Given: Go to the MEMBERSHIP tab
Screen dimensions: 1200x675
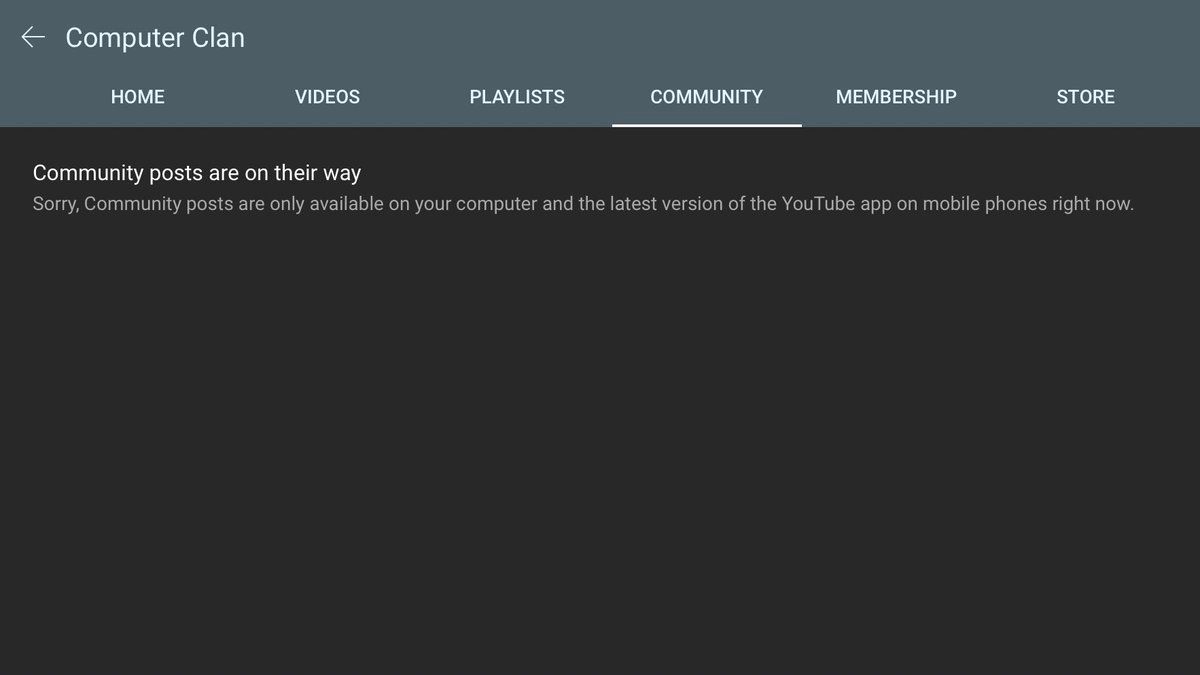Looking at the screenshot, I should coord(896,97).
